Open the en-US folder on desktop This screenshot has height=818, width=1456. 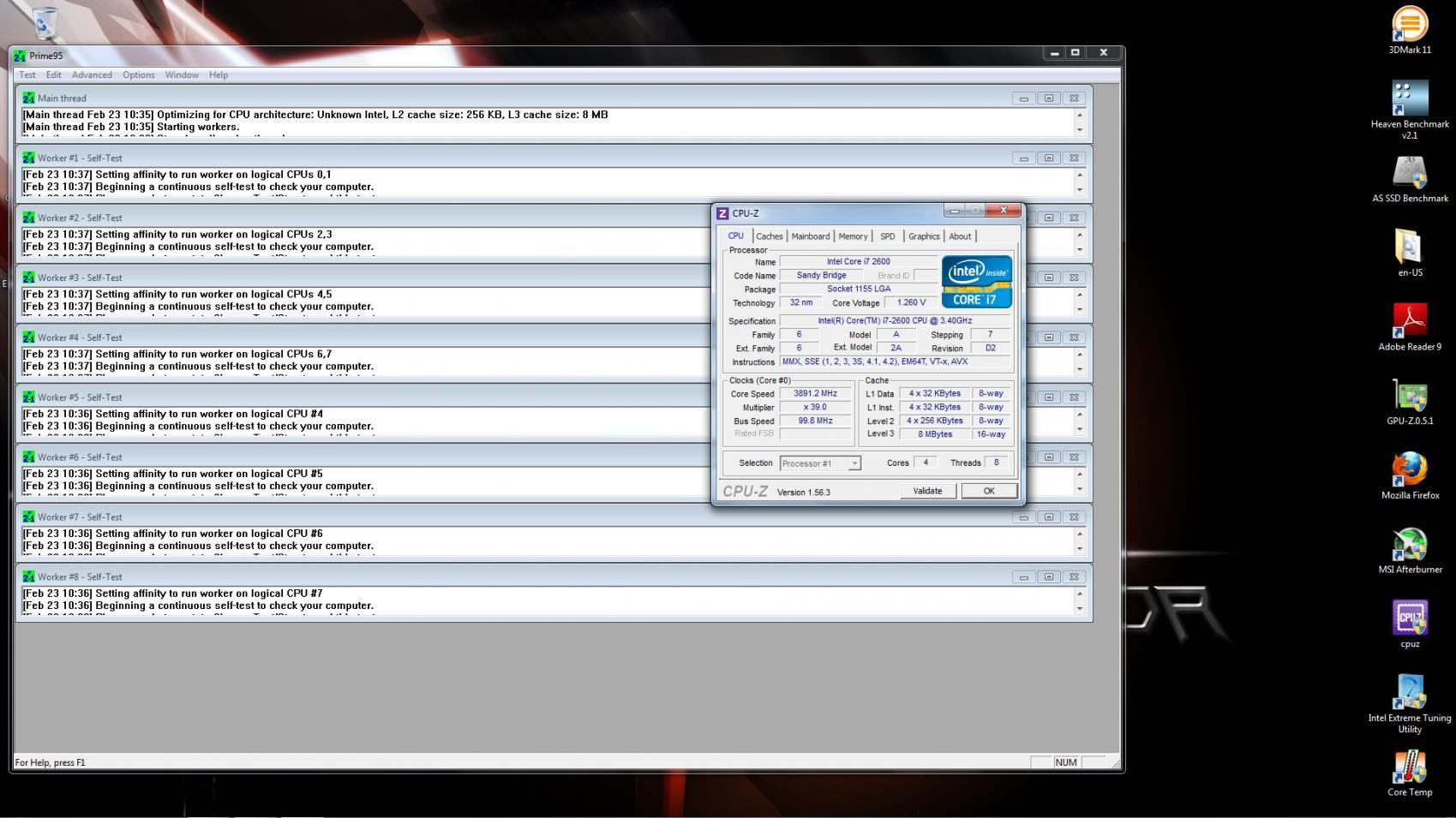1410,248
